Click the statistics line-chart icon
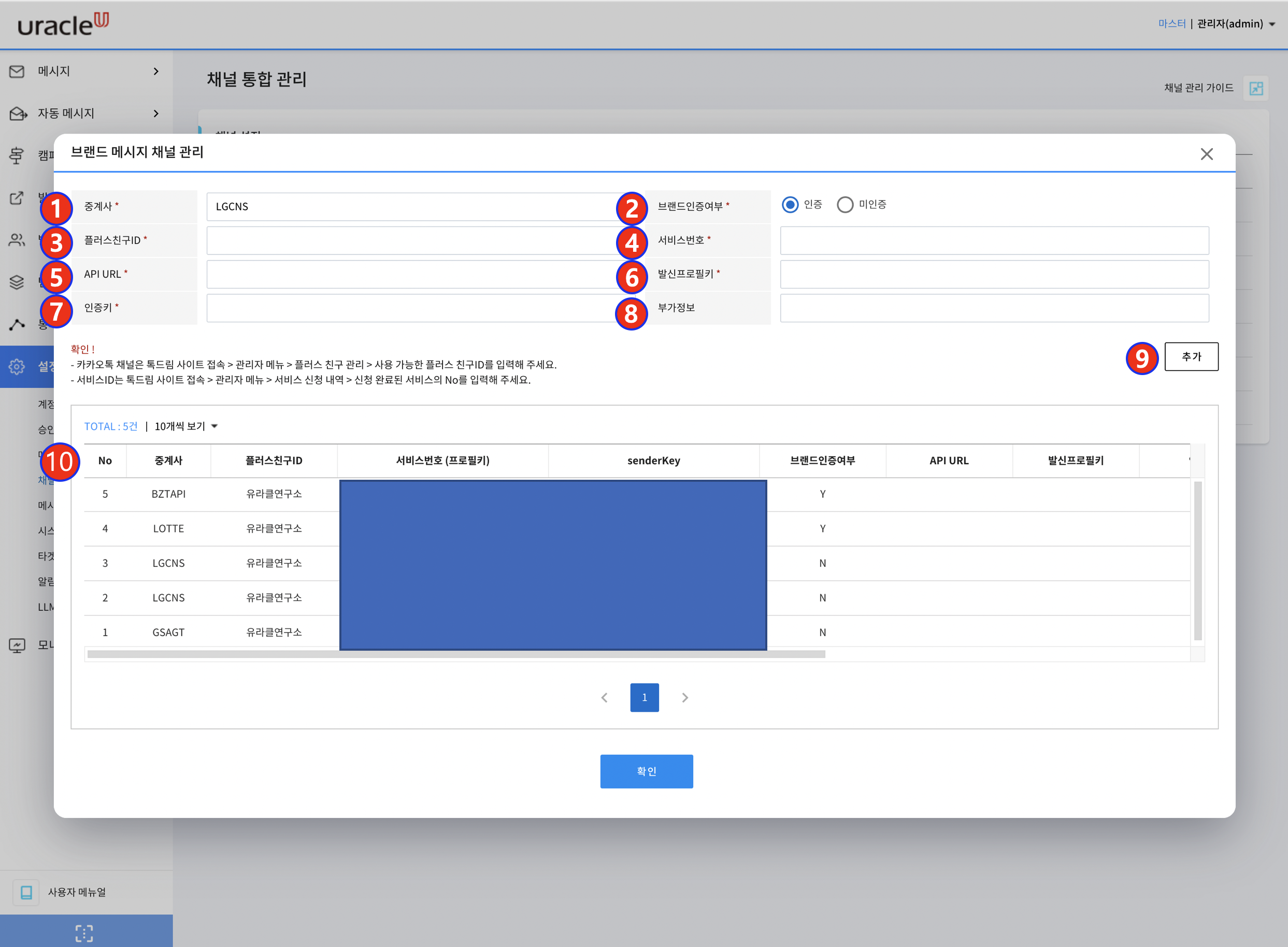1288x947 pixels. 17,325
